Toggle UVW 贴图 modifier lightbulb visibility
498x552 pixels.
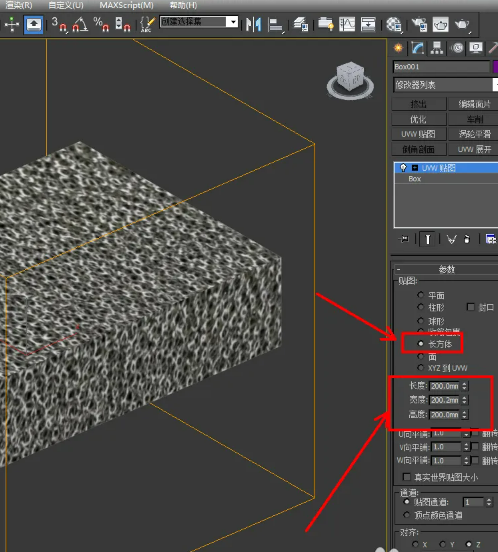[403, 168]
